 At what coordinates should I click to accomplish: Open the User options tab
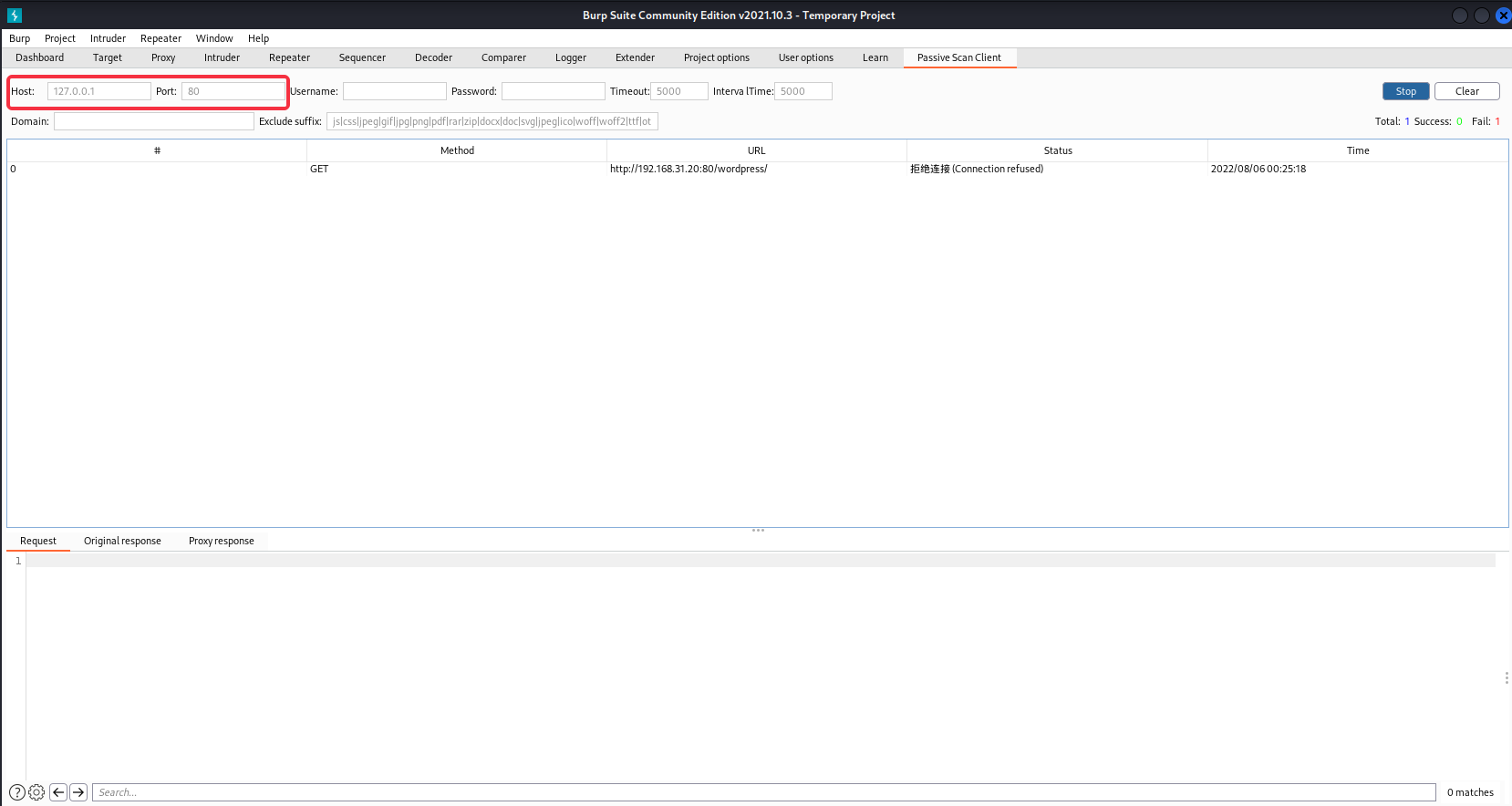[806, 57]
